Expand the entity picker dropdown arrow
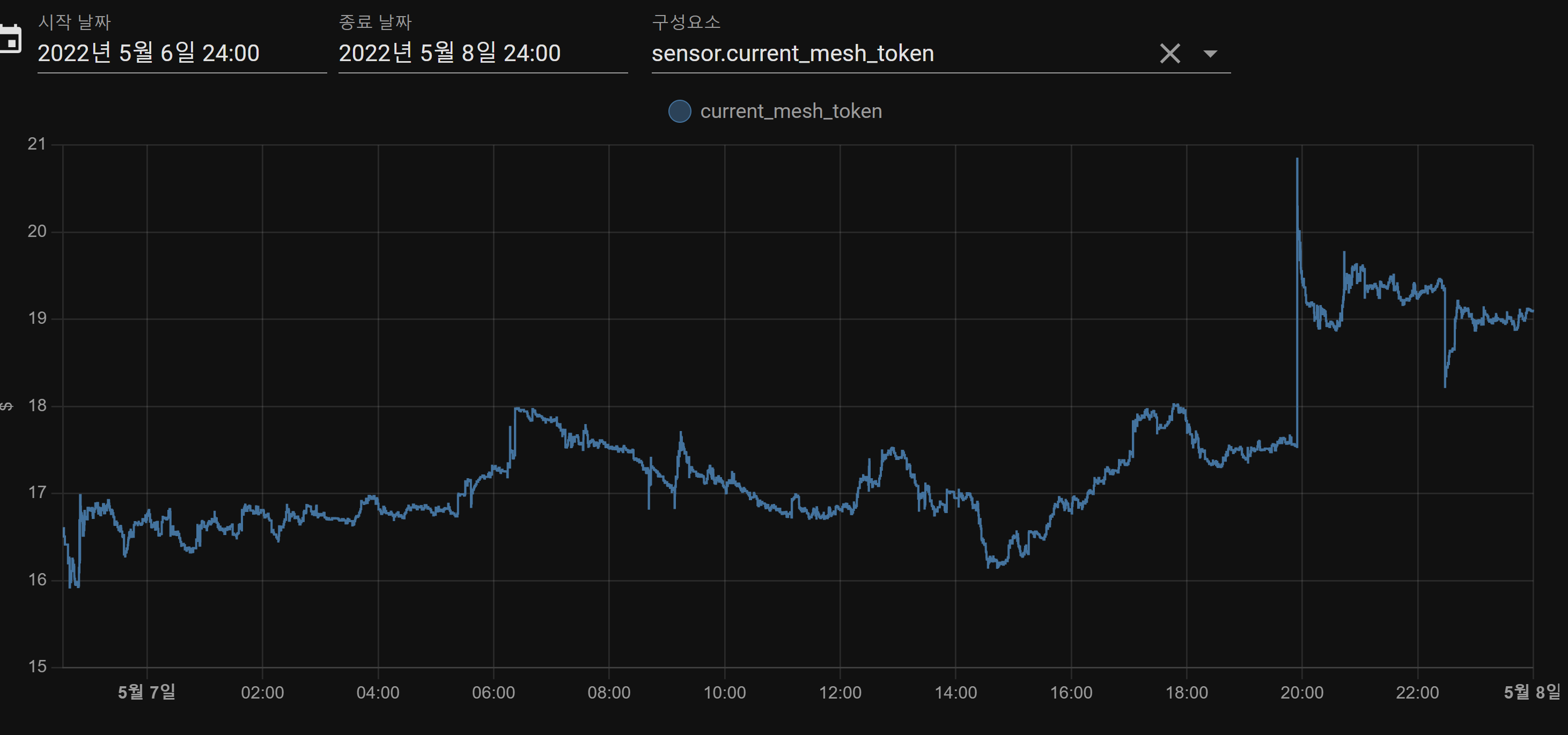This screenshot has height=735, width=1568. (1210, 54)
